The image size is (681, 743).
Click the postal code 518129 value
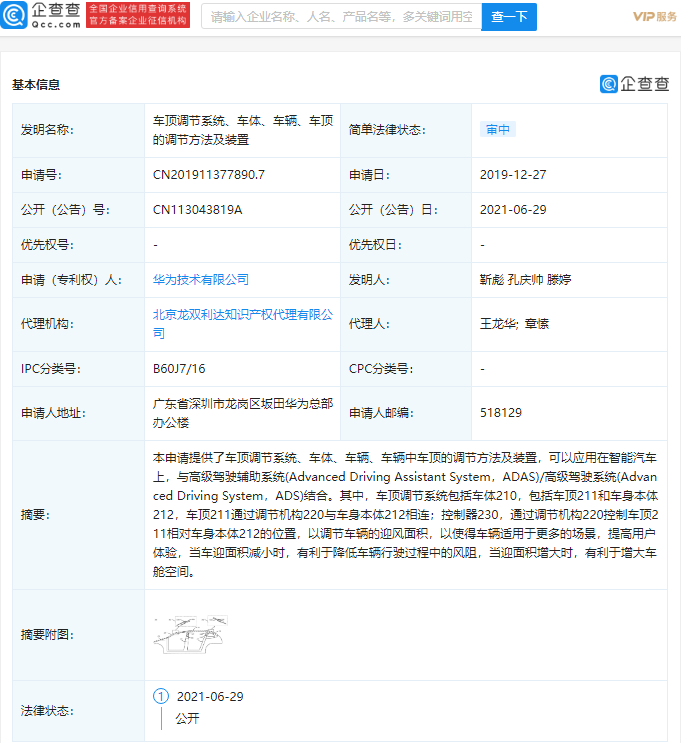(x=500, y=413)
